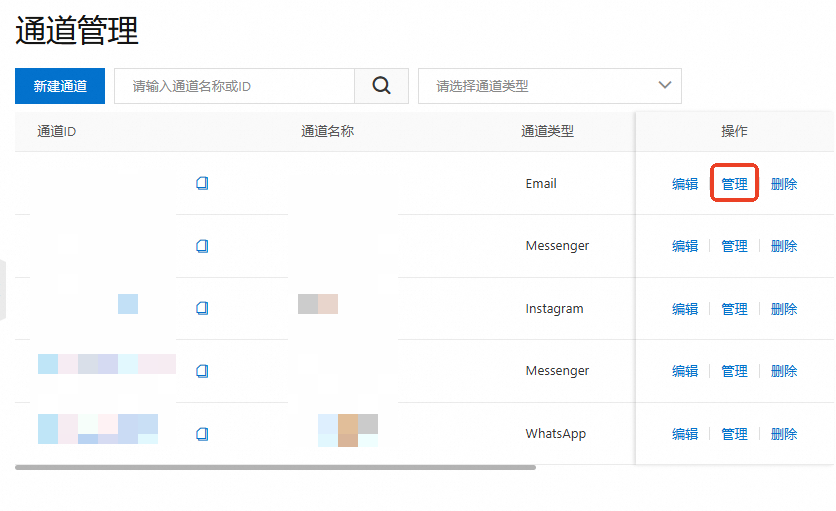The width and height of the screenshot is (836, 511).
Task: Click 管理 for the Email channel
Action: pyautogui.click(x=734, y=184)
